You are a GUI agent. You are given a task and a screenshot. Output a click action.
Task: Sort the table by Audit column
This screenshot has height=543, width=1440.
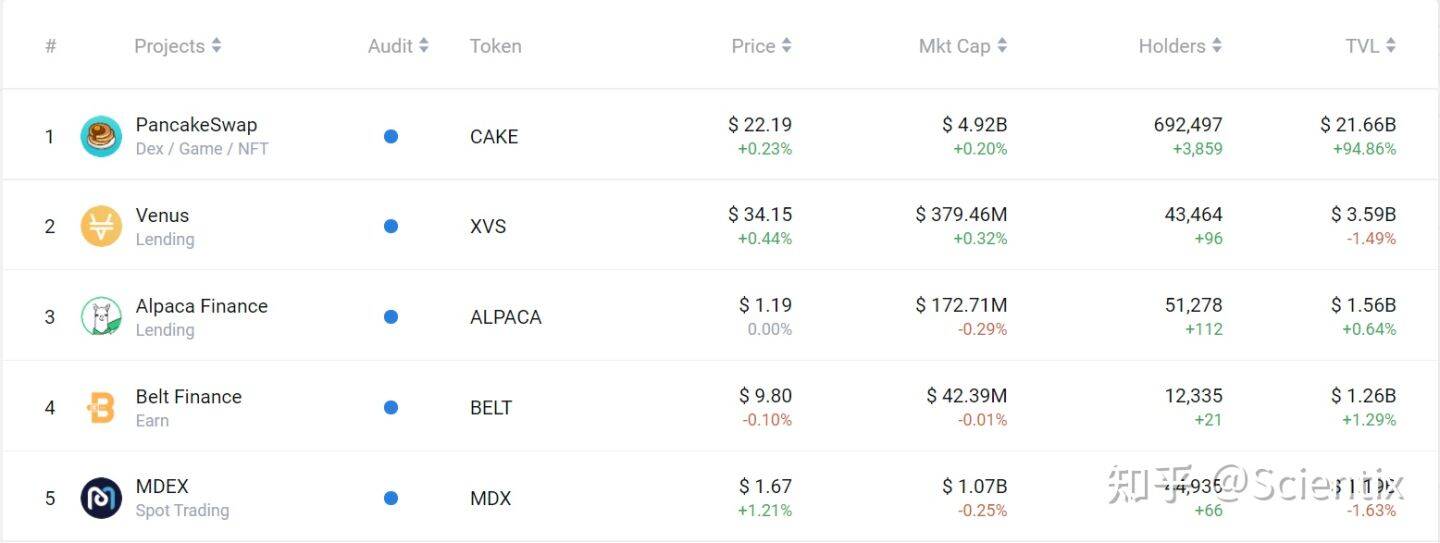[398, 46]
